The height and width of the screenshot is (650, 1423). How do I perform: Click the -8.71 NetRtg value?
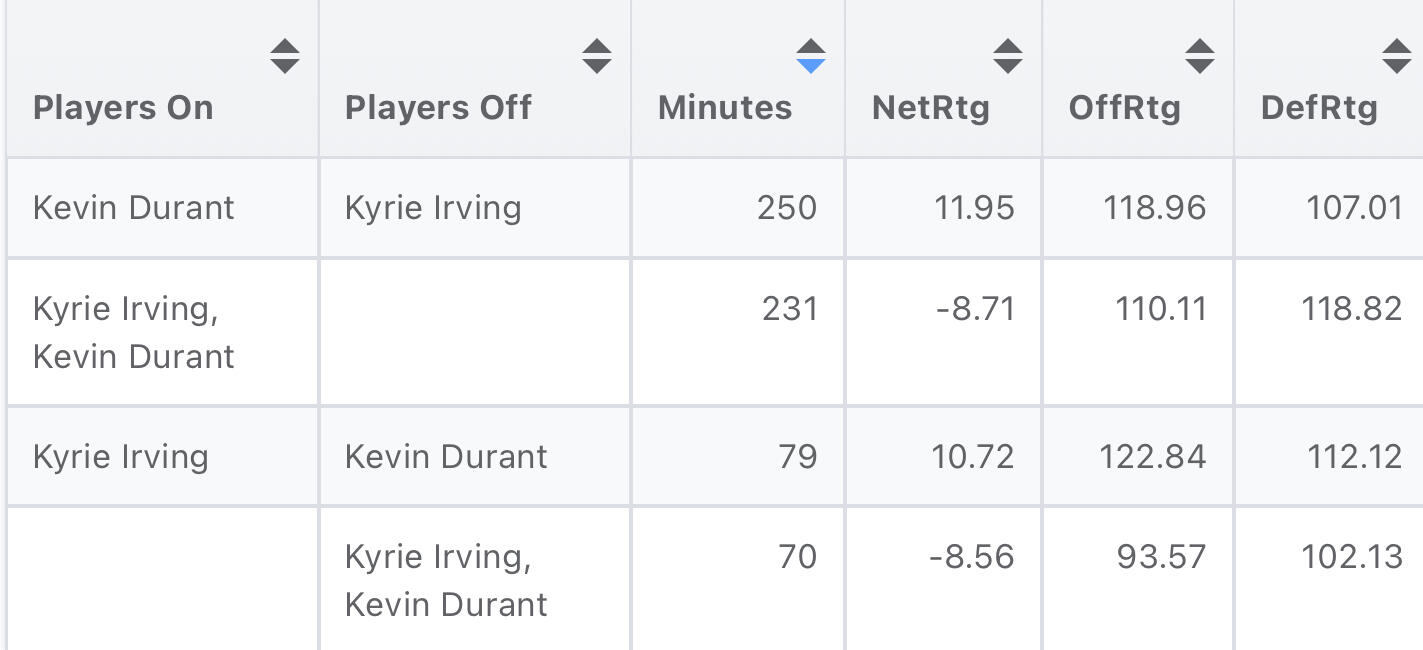point(973,308)
